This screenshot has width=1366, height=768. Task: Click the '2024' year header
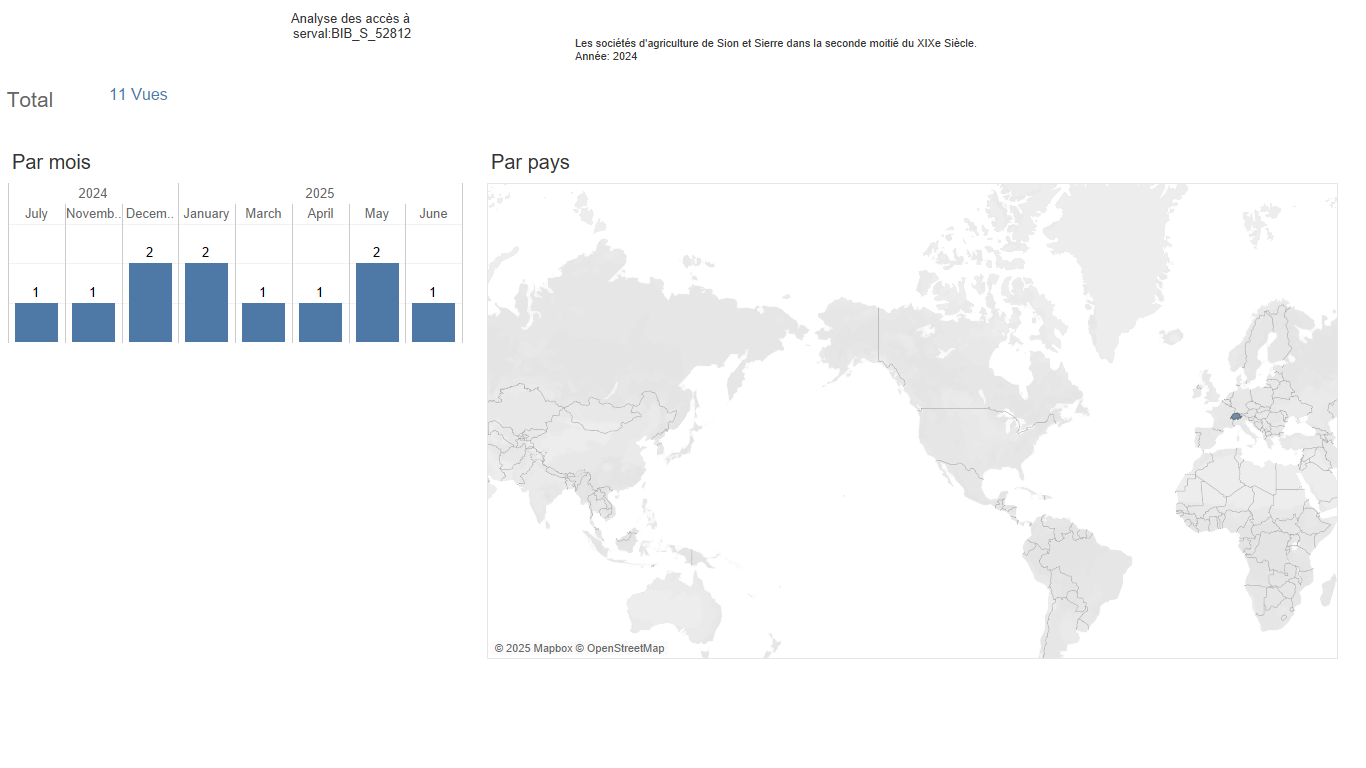pos(93,193)
